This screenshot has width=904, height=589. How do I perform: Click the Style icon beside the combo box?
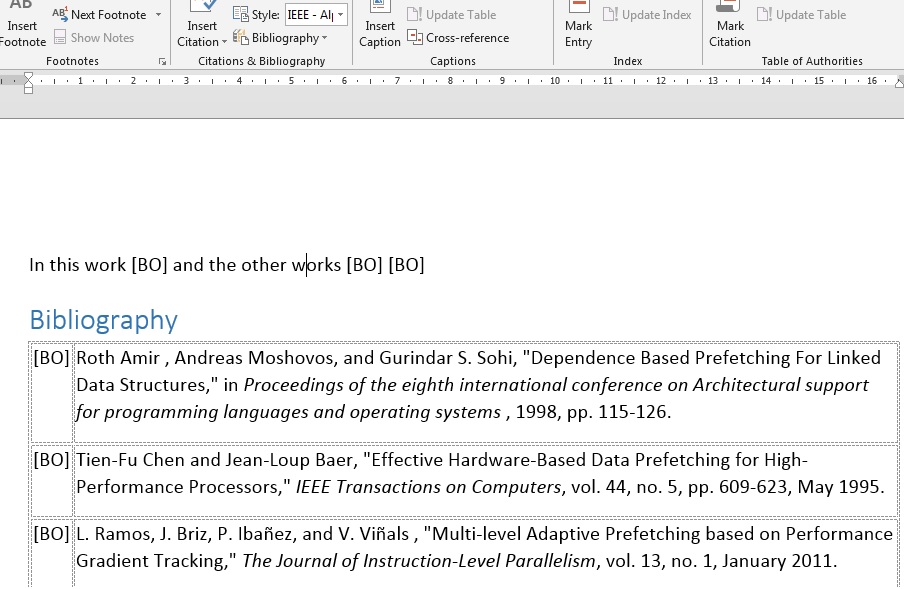coord(240,14)
